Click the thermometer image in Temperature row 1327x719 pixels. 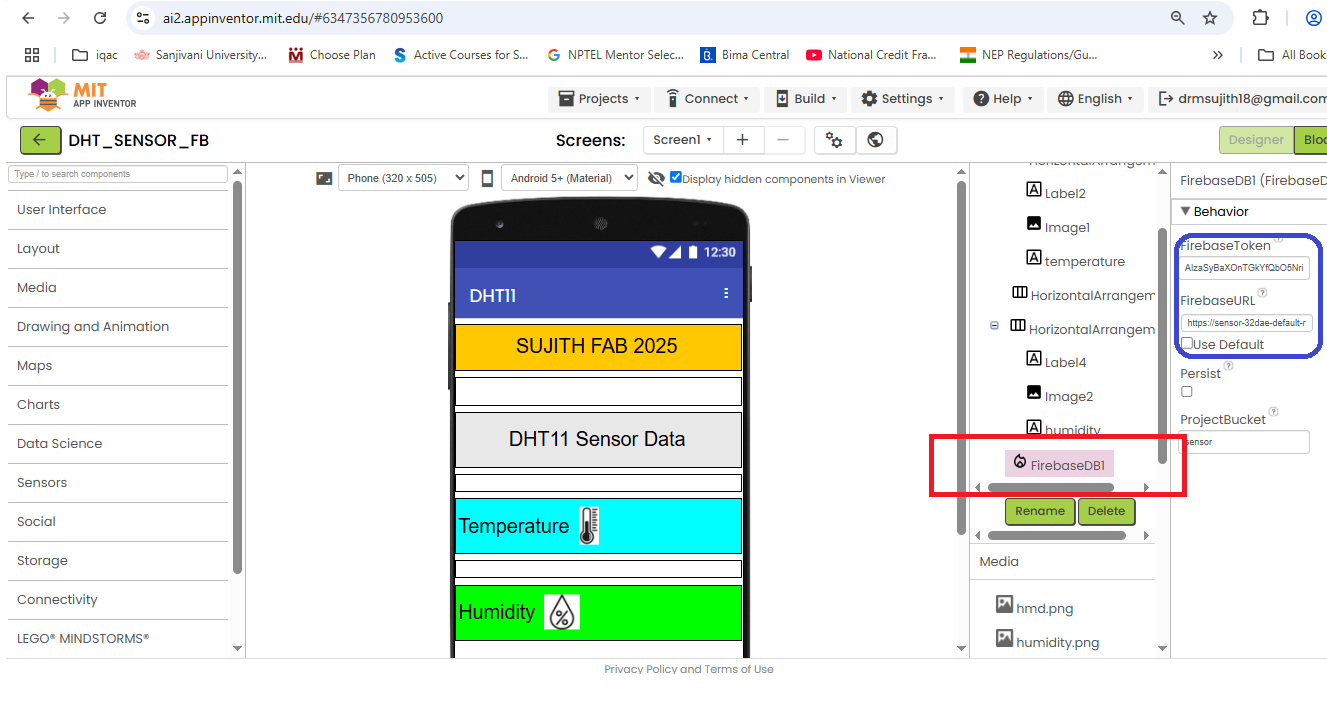[x=589, y=526]
